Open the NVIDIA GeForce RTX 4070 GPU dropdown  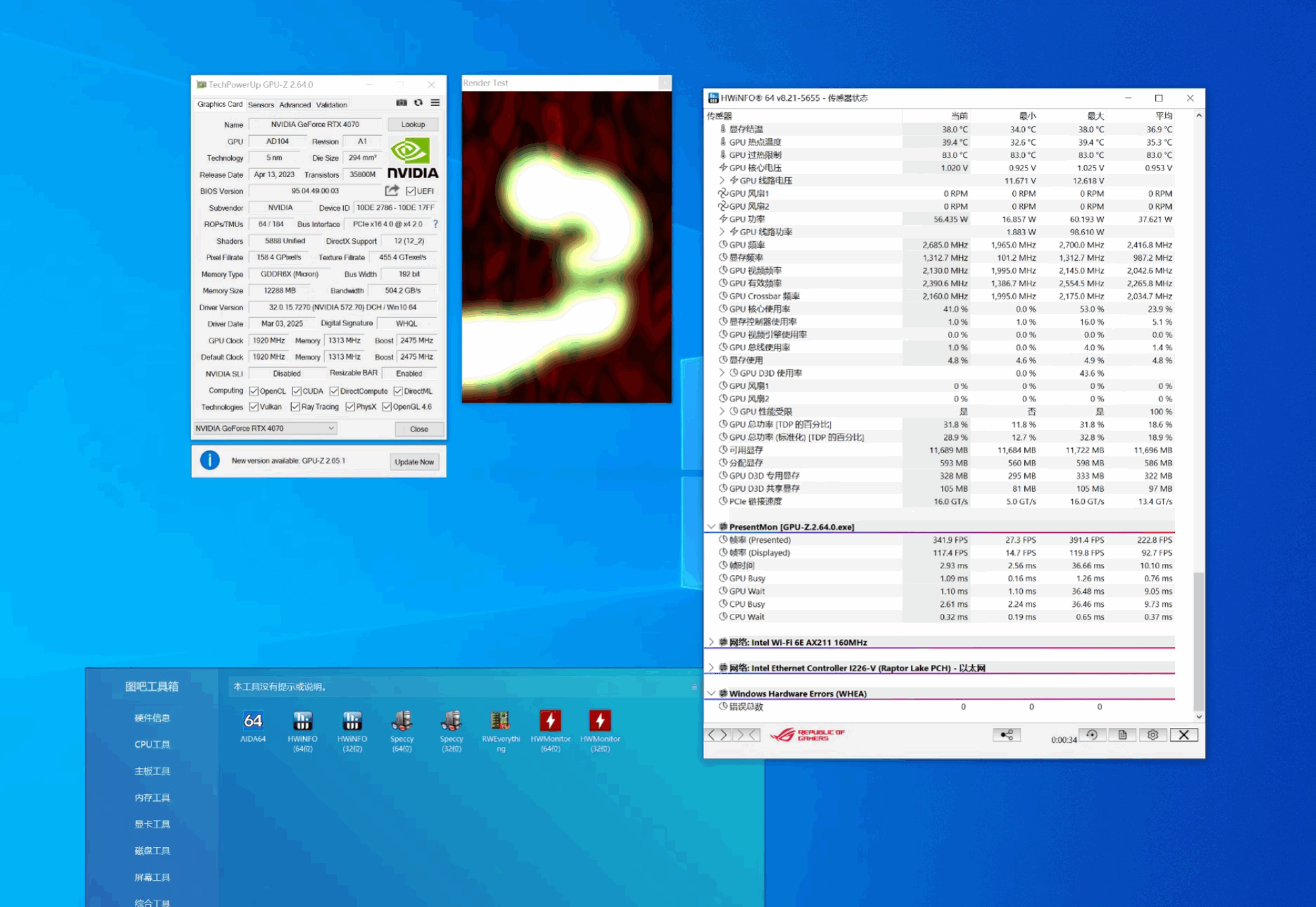(265, 428)
